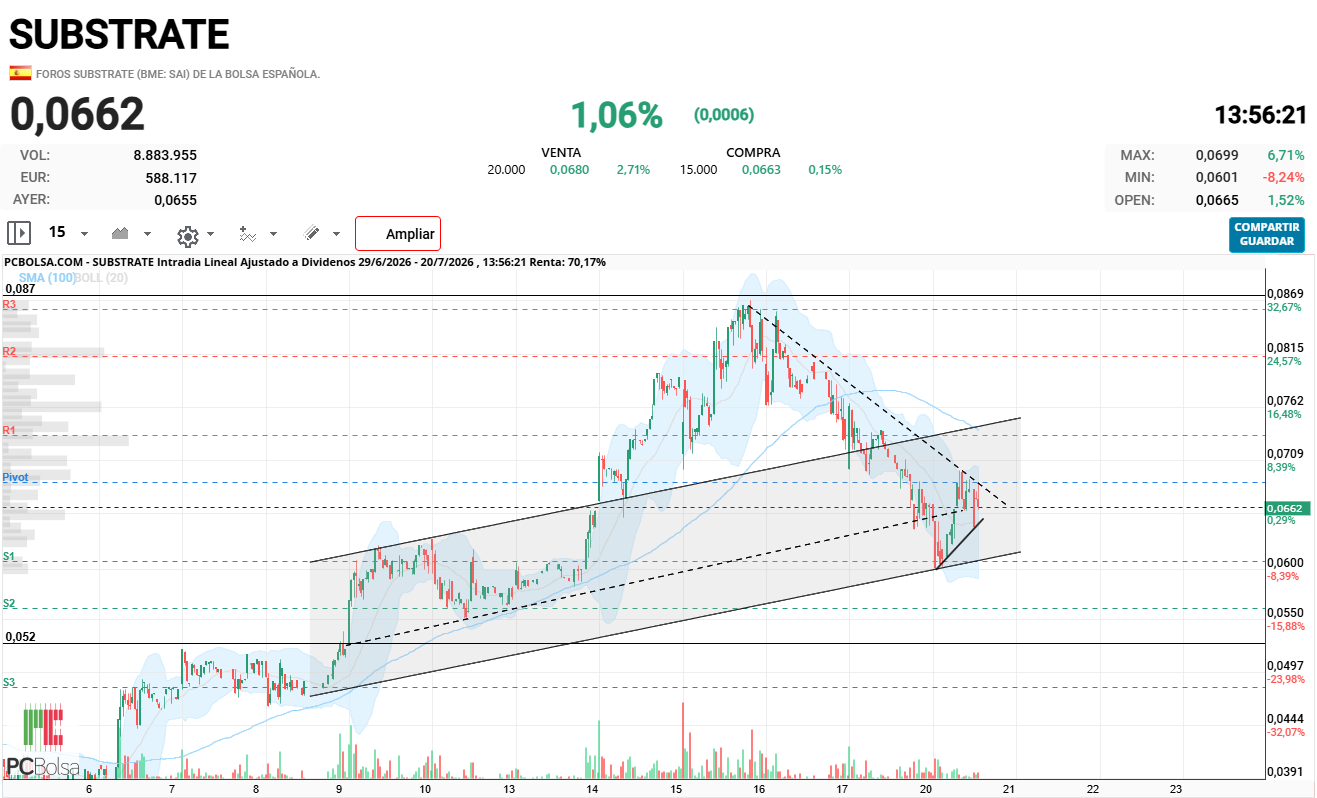Expand the chart type dropdown arrow
Image resolution: width=1317 pixels, height=798 pixels.
coord(148,234)
